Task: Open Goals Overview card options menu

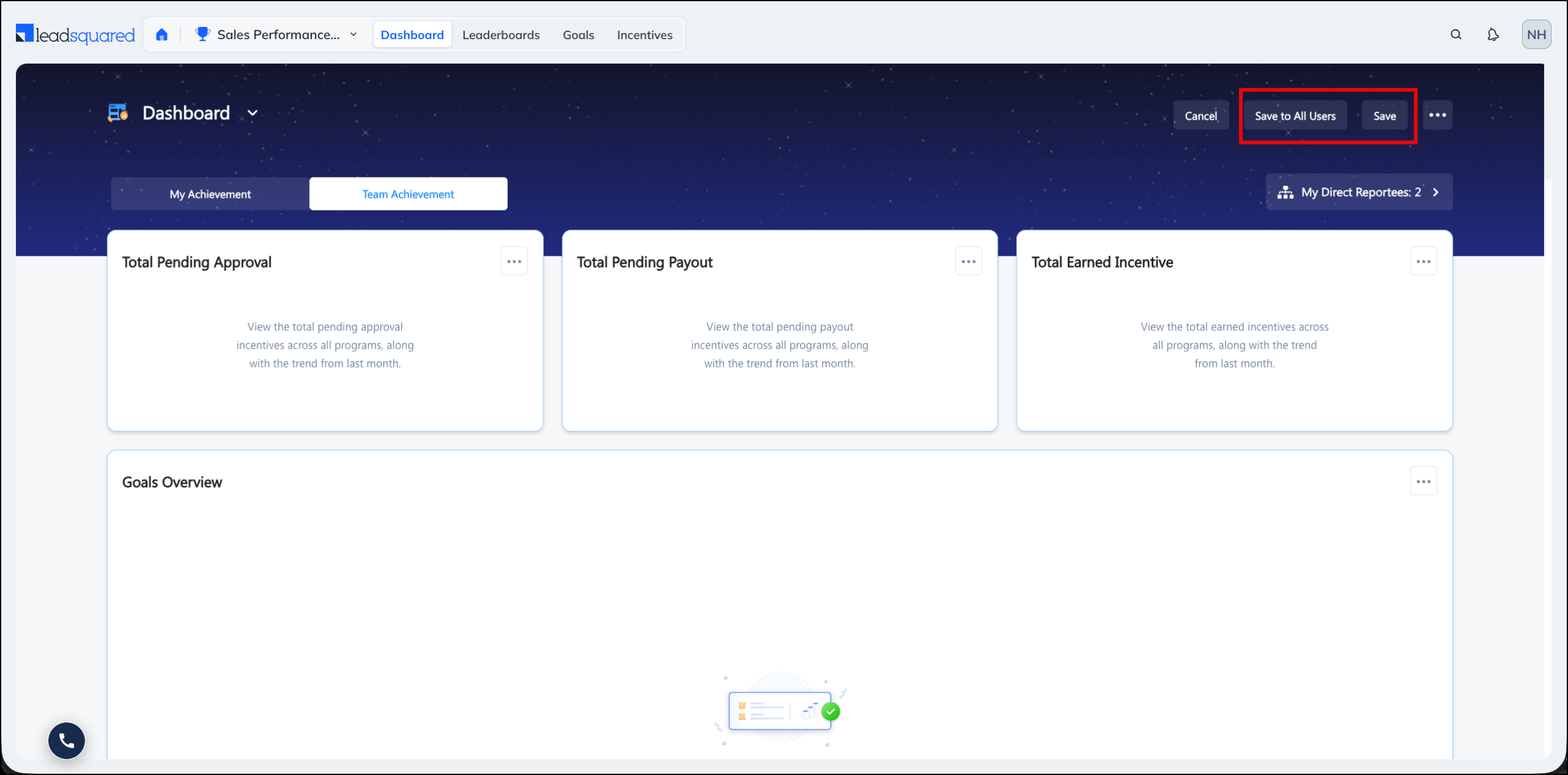Action: point(1423,482)
